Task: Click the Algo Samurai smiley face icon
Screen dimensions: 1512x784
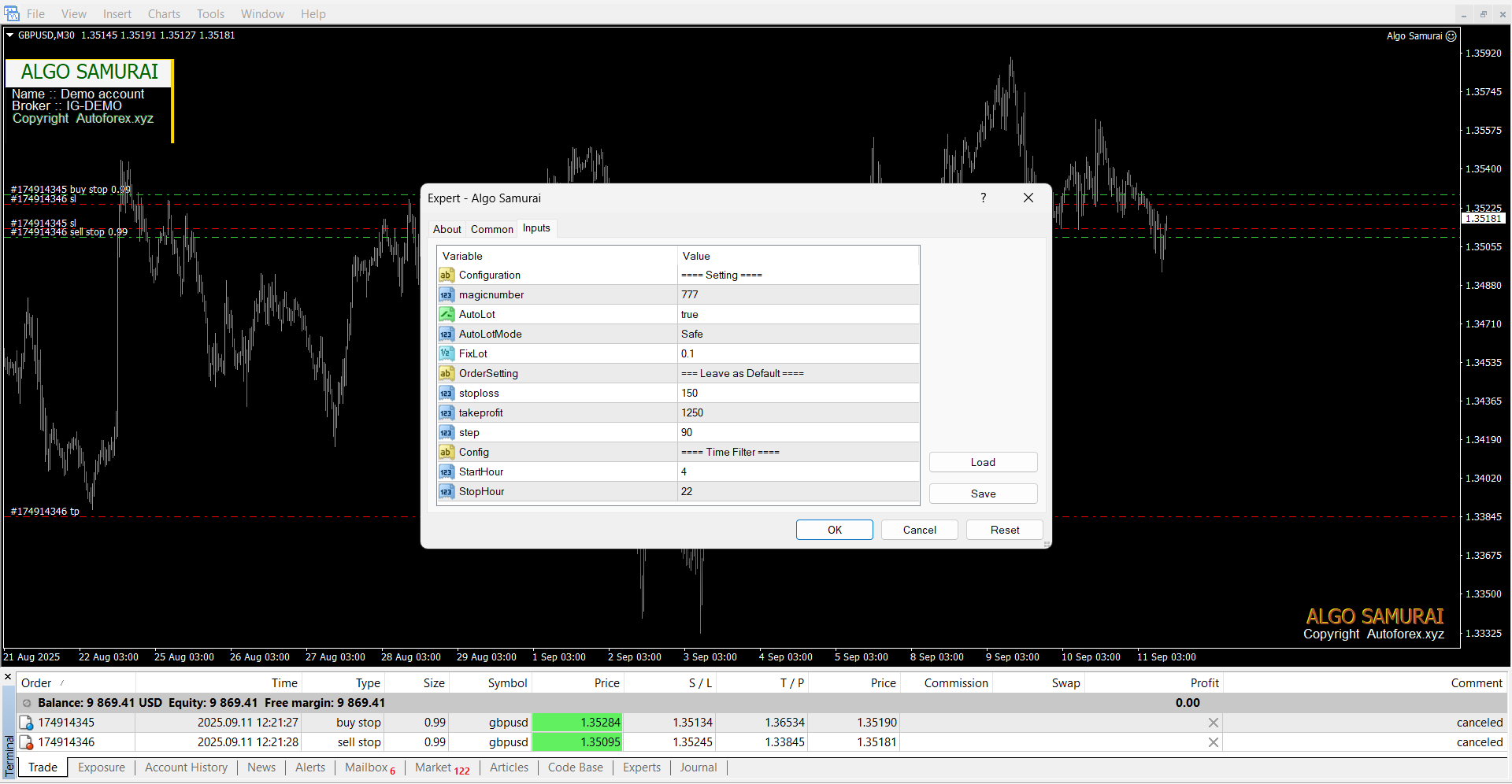Action: (1451, 36)
